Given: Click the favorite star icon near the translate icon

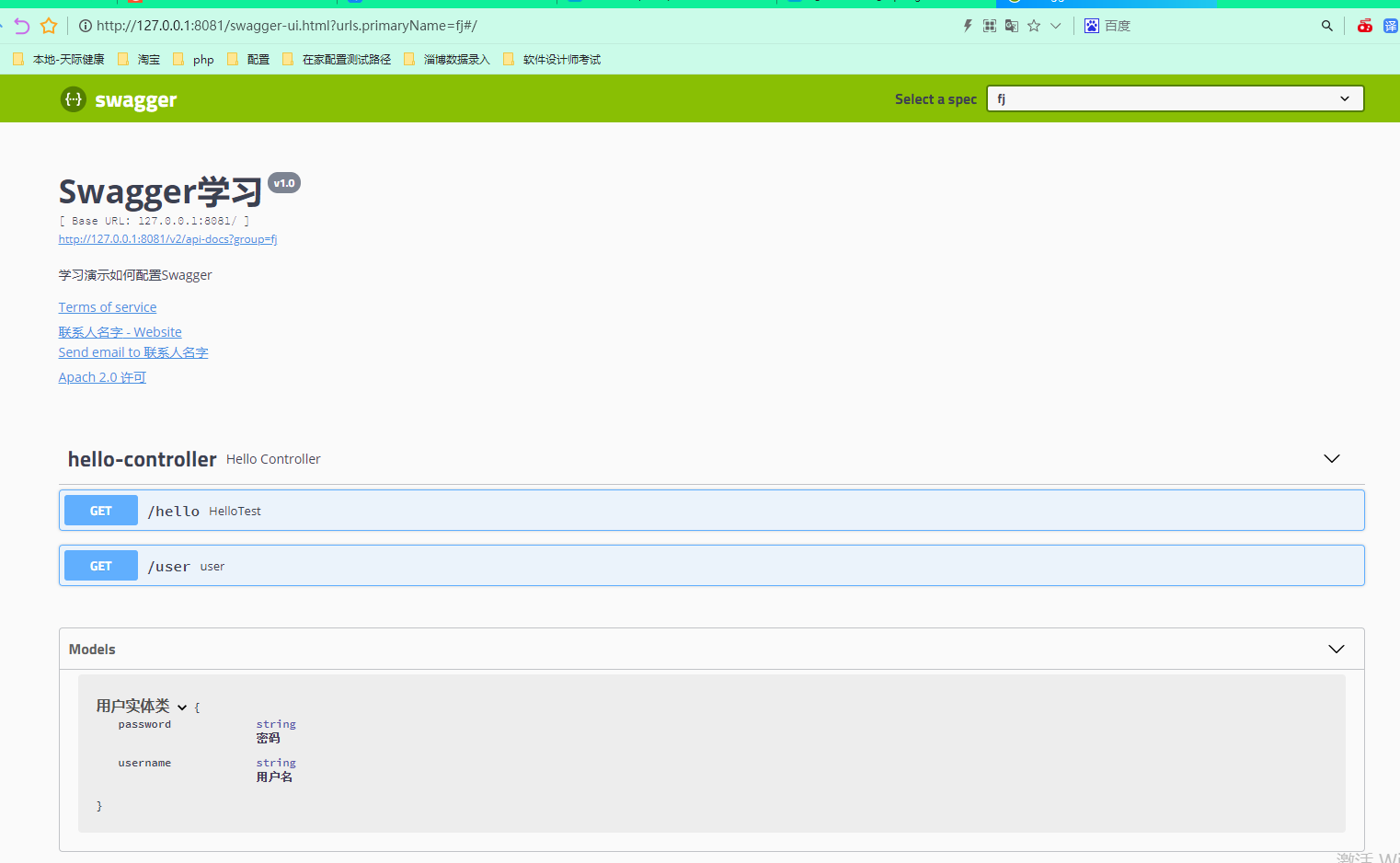Looking at the screenshot, I should [x=1034, y=26].
